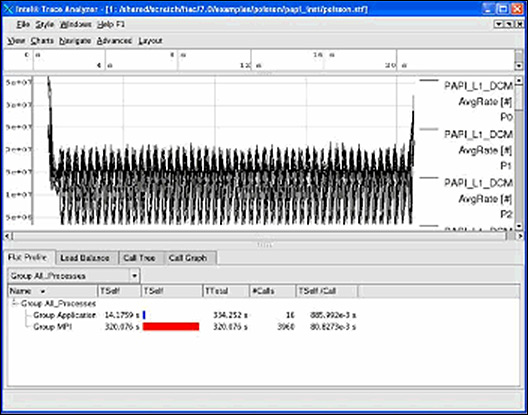
Task: Sort by the #Calls column header
Action: (272, 291)
